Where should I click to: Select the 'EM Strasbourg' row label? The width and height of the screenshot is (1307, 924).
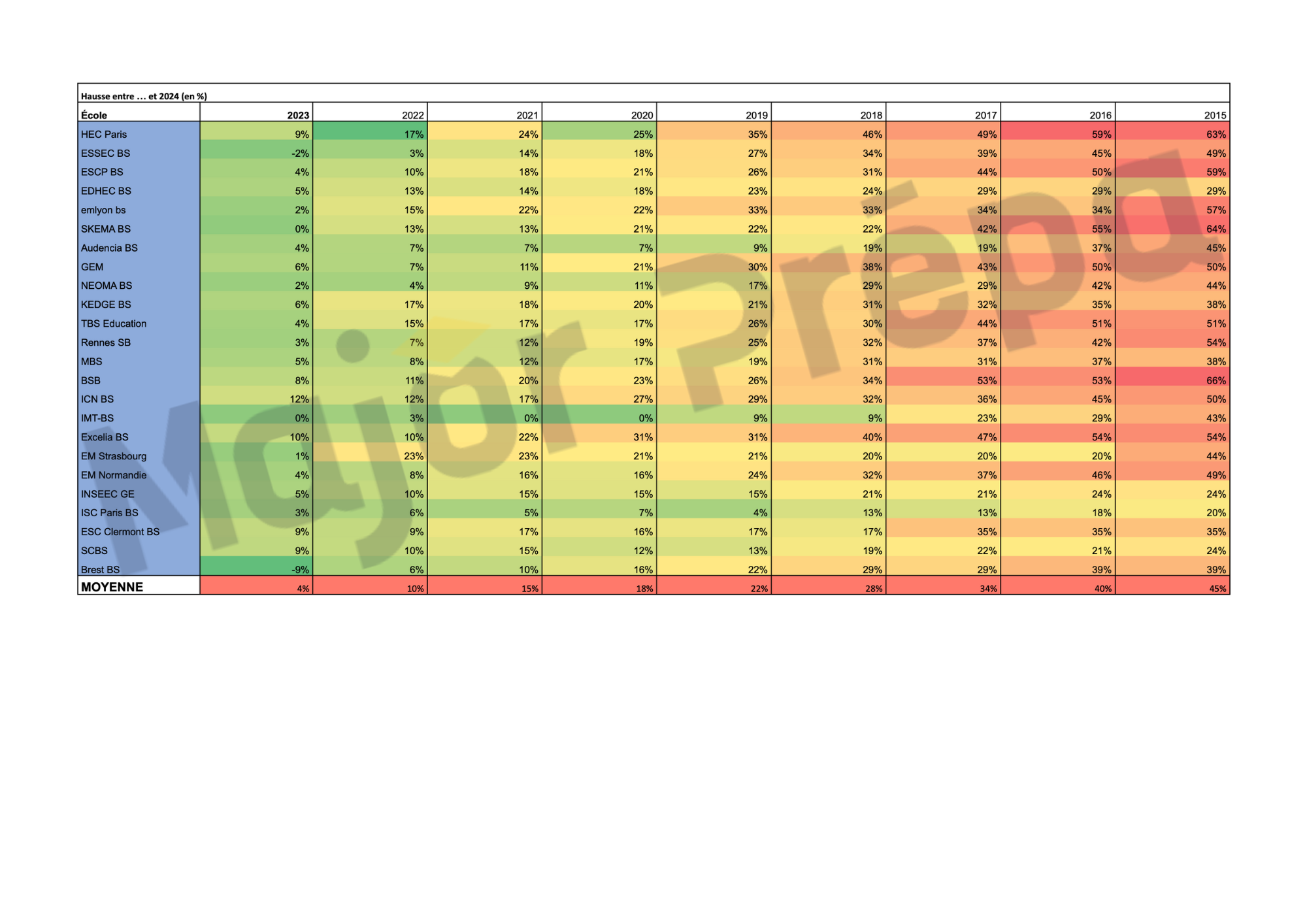click(114, 455)
